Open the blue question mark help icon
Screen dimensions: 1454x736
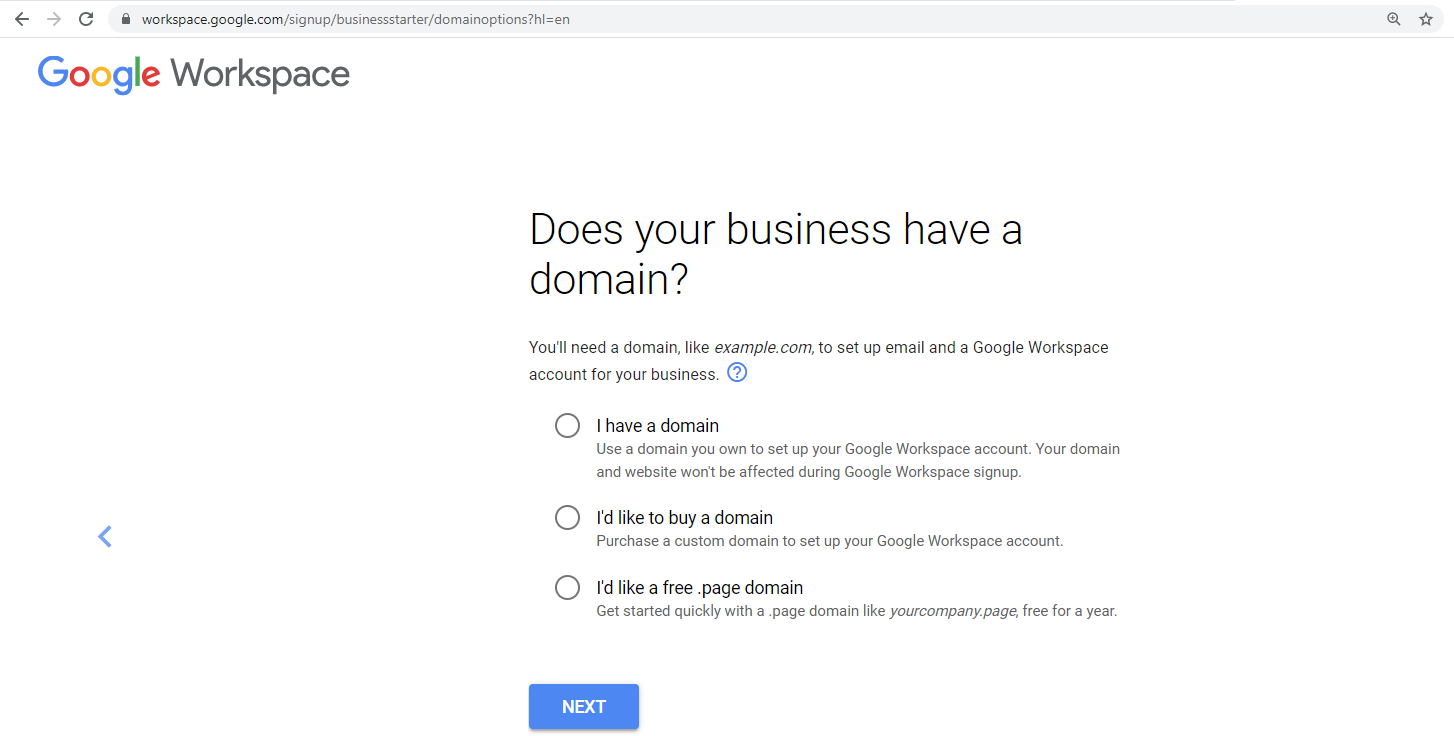click(737, 373)
